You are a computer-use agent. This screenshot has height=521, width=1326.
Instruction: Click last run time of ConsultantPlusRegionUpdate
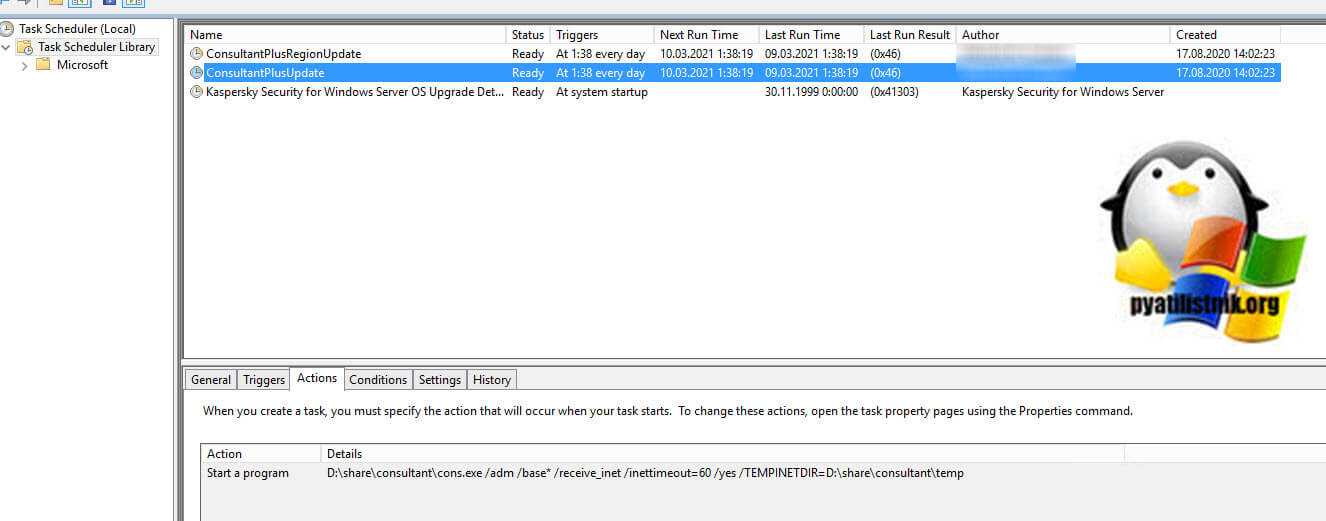pos(811,54)
